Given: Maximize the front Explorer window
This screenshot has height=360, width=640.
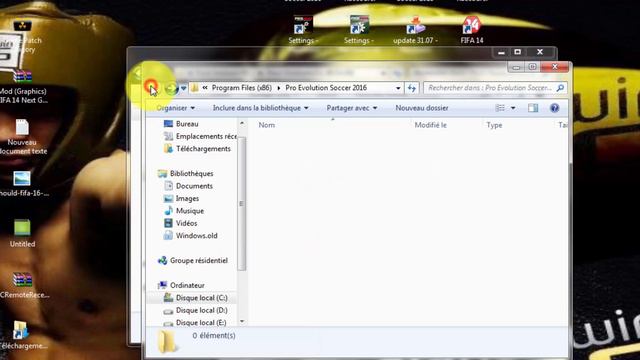Looking at the screenshot, I should [x=533, y=67].
